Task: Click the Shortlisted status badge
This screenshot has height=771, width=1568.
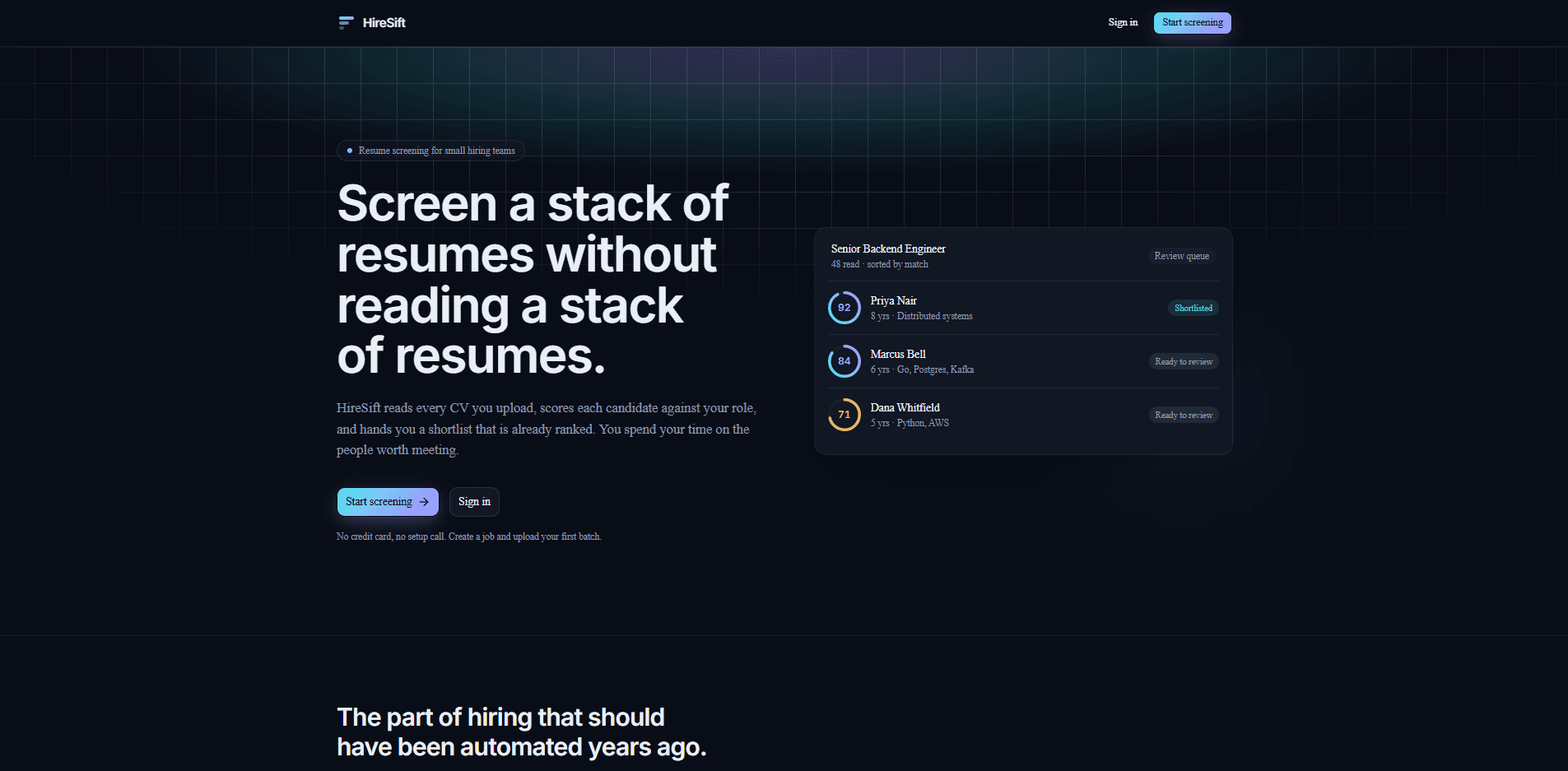Action: coord(1193,308)
